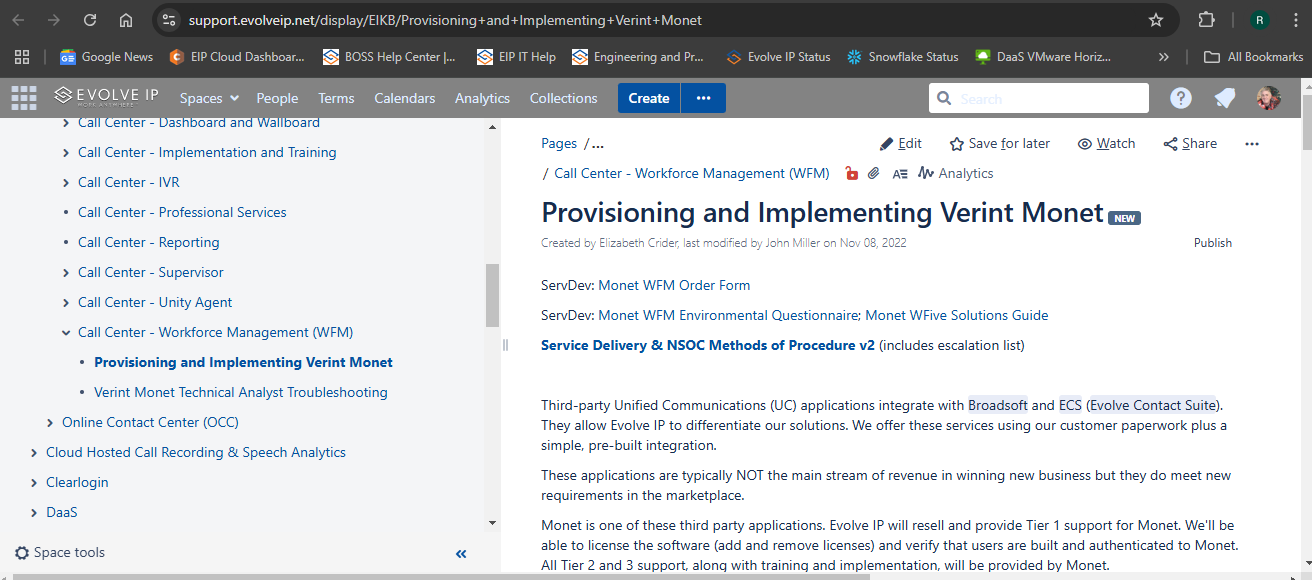Collapse the sidebar with double-chevron icon
Viewport: 1312px width, 580px height.
pos(461,553)
